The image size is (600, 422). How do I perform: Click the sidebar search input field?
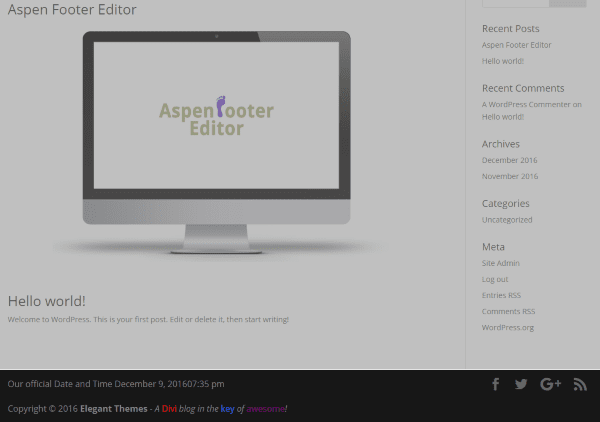point(515,3)
